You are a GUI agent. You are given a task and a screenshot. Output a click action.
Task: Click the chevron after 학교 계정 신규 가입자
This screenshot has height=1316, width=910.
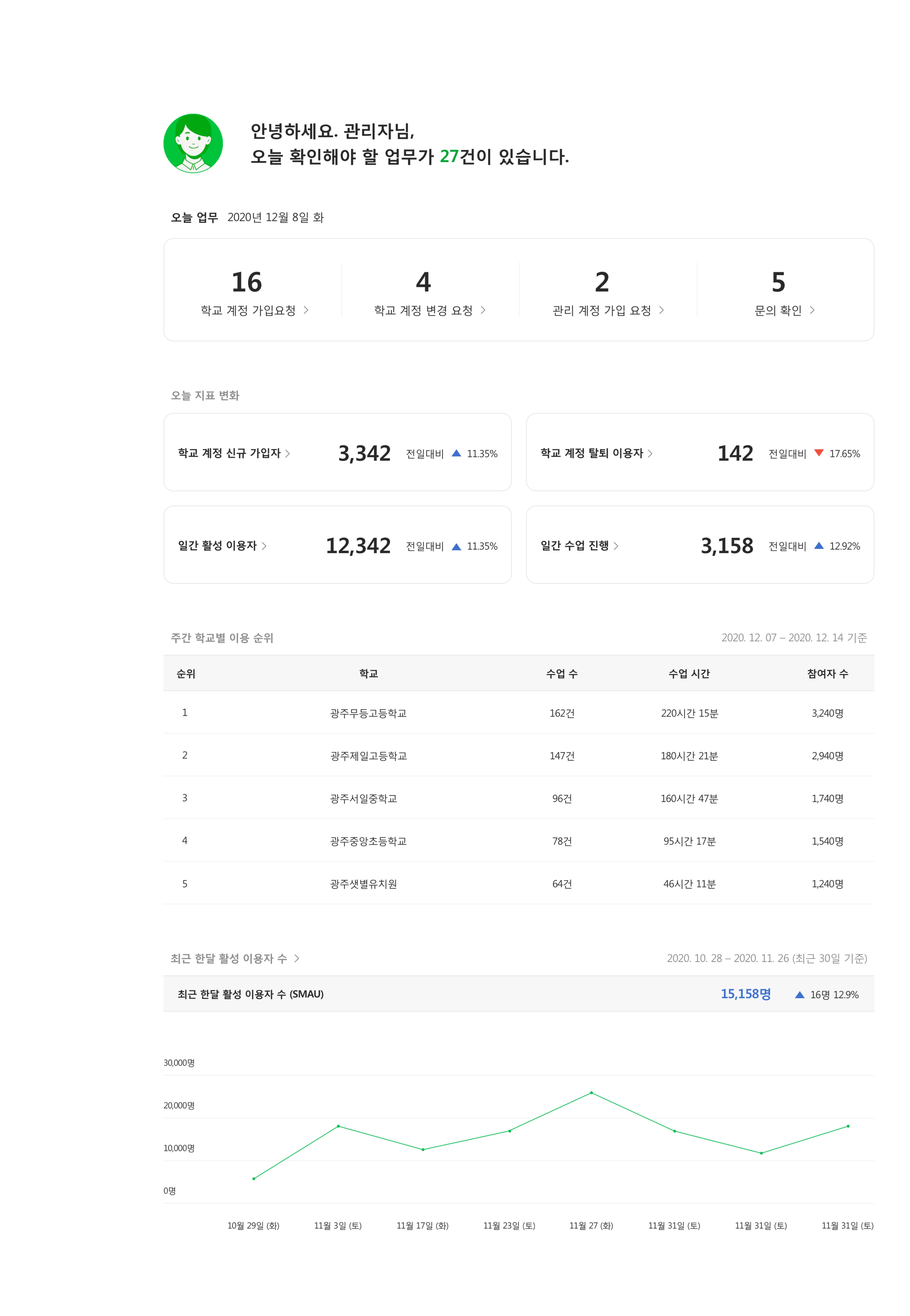287,453
